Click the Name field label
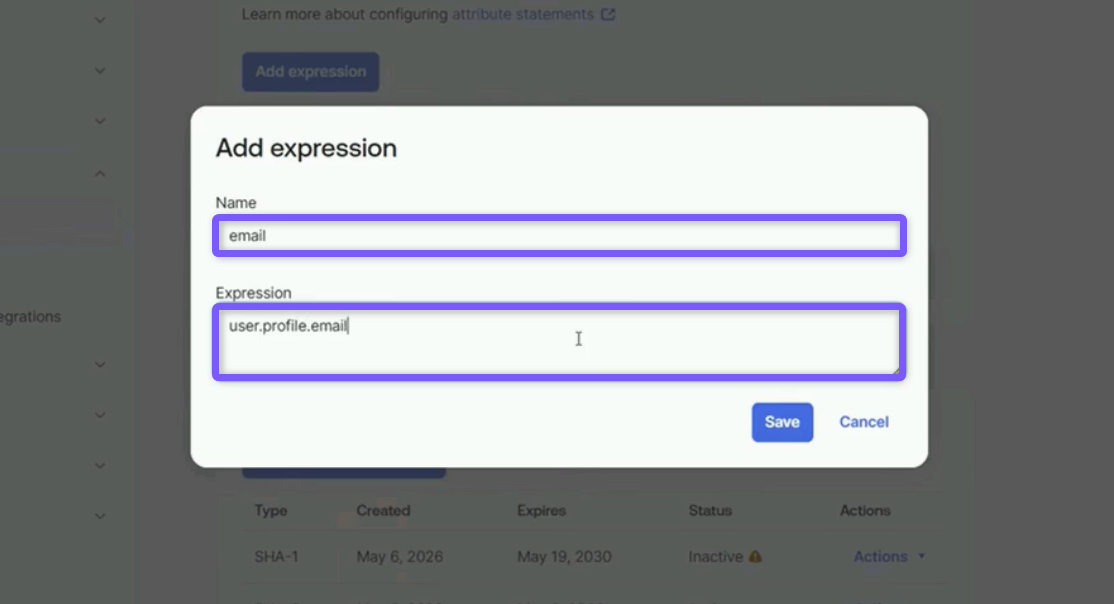 click(x=236, y=203)
